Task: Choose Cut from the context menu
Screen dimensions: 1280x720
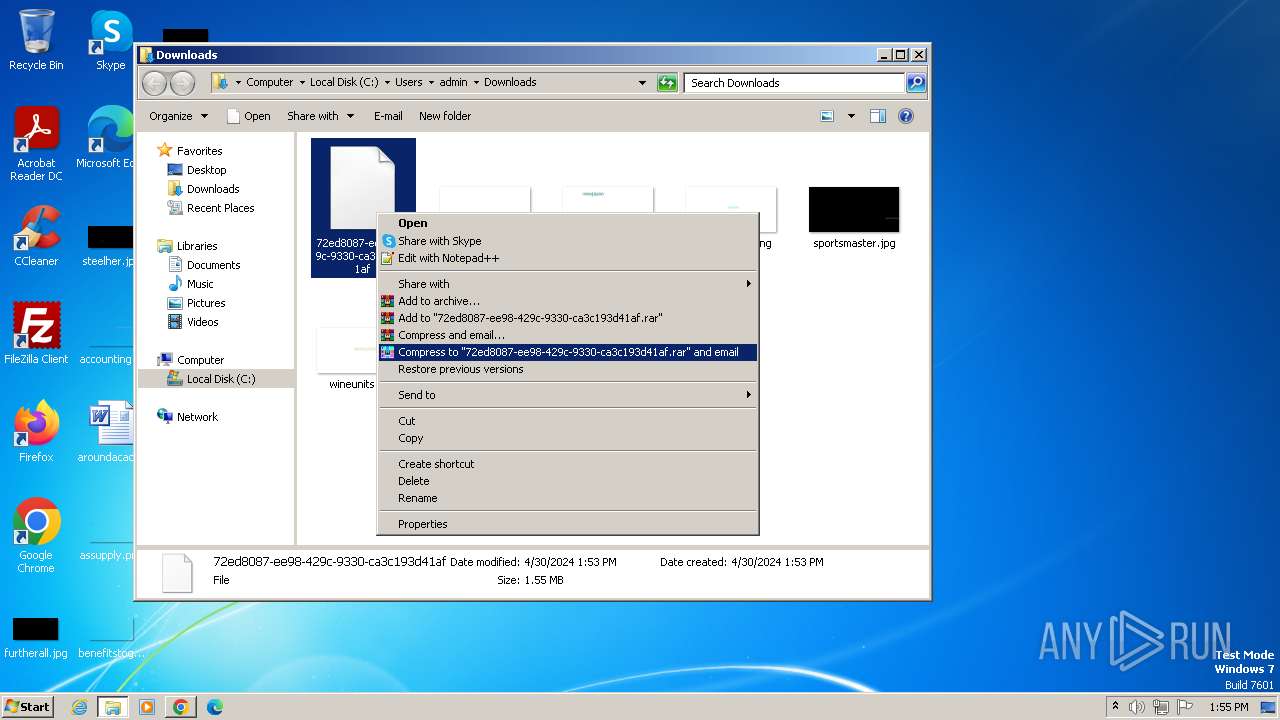Action: (567, 421)
